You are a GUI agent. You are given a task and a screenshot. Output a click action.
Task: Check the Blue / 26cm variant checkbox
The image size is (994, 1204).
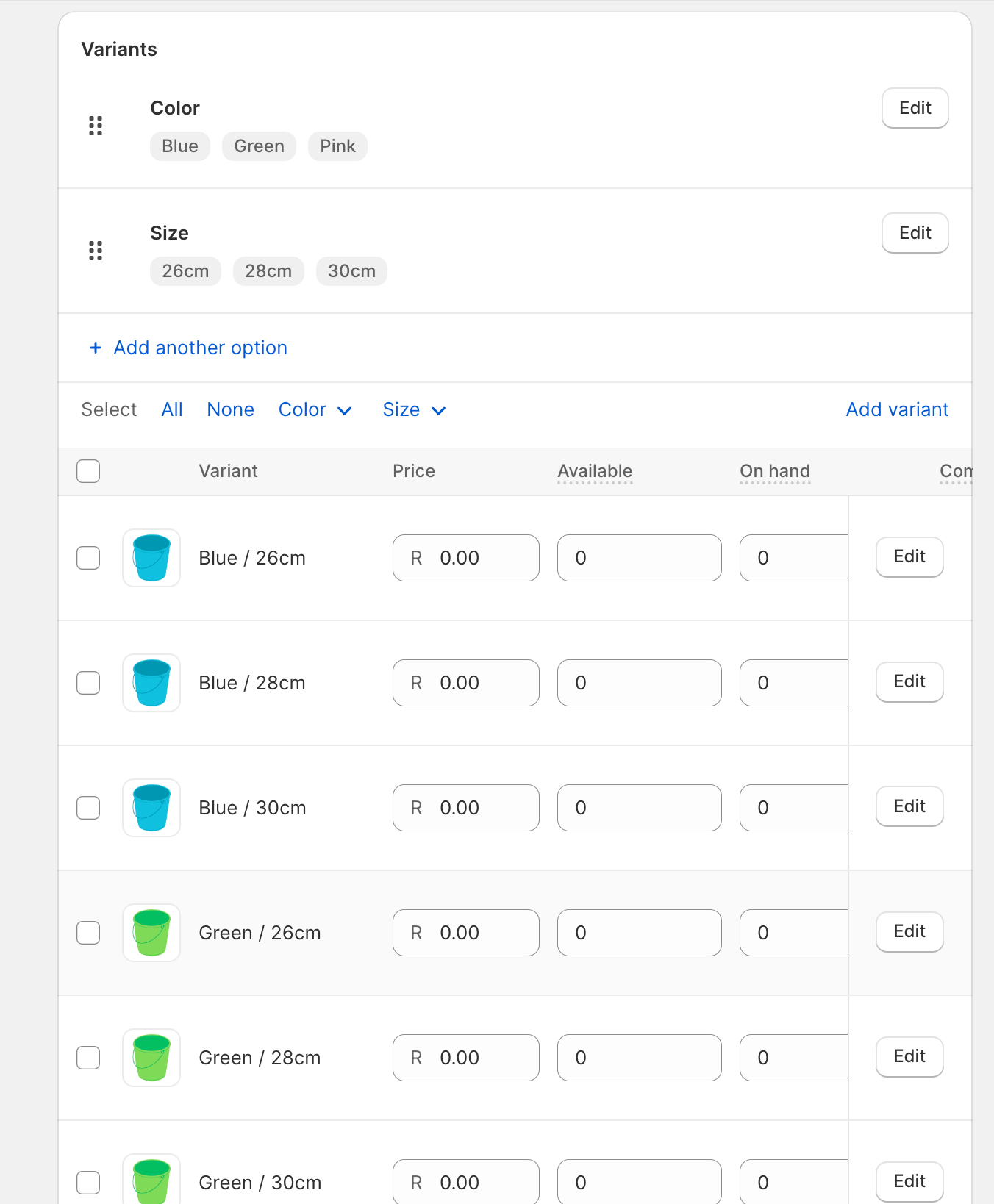click(x=88, y=558)
